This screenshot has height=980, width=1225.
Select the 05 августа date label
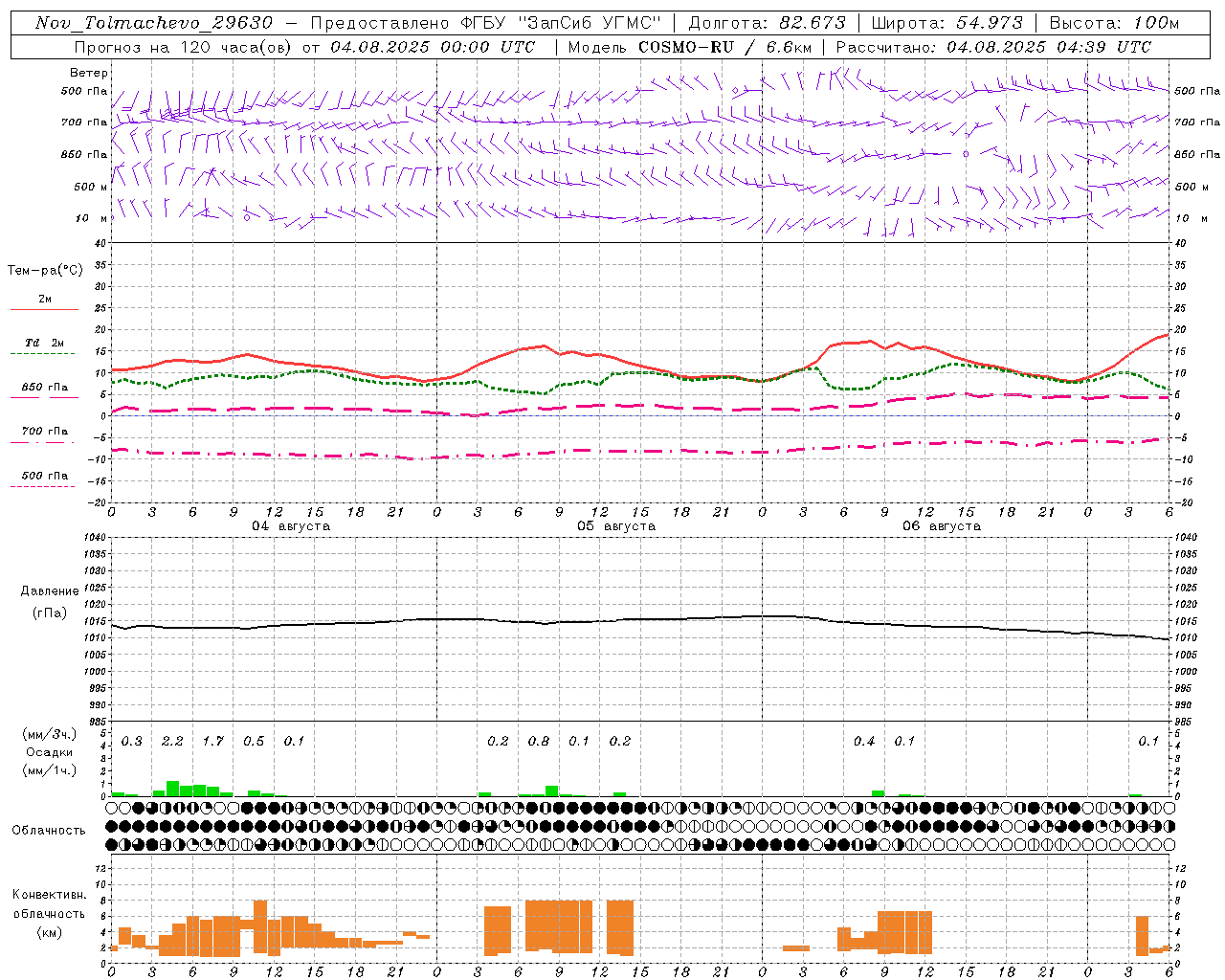coord(616,526)
